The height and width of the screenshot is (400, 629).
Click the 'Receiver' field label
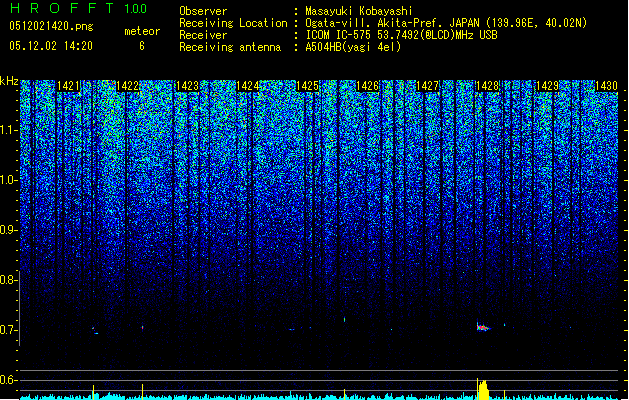(x=203, y=35)
